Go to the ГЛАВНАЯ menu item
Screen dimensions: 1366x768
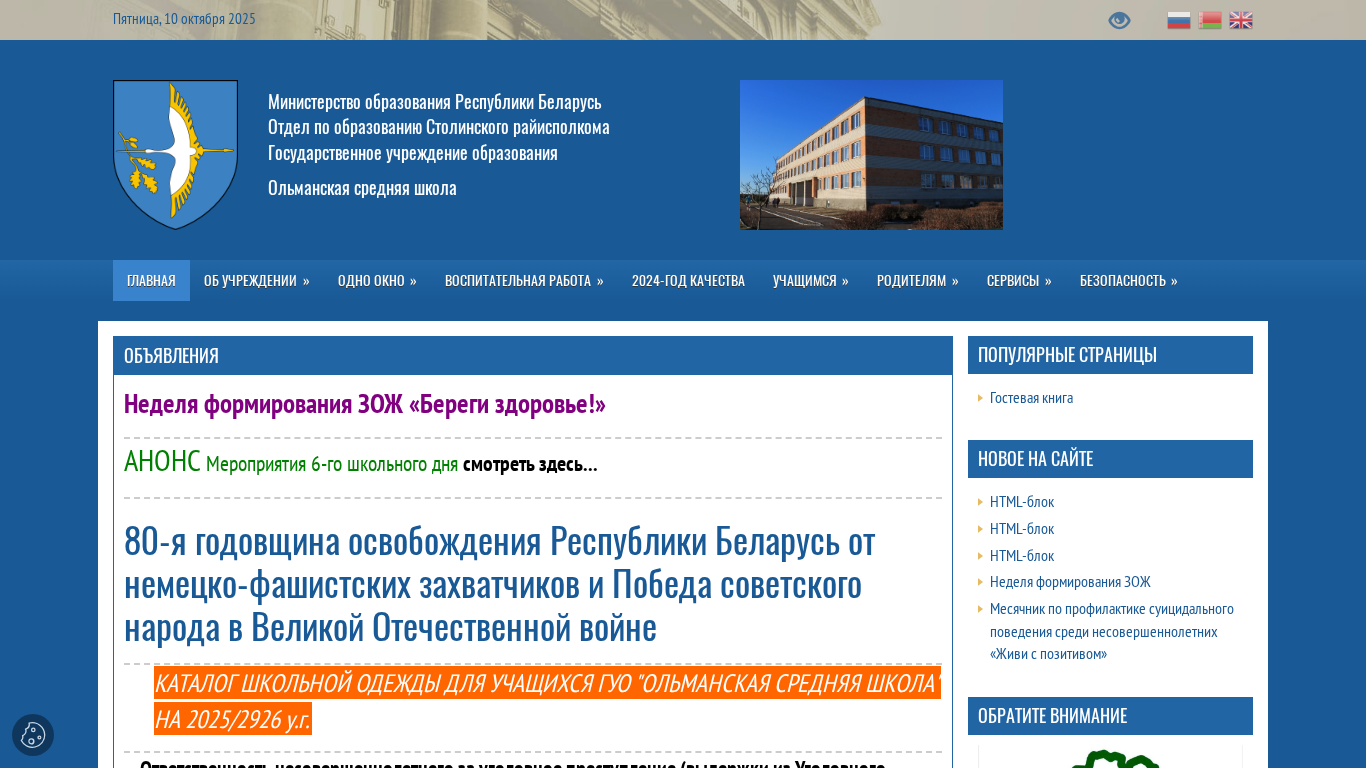click(x=151, y=281)
